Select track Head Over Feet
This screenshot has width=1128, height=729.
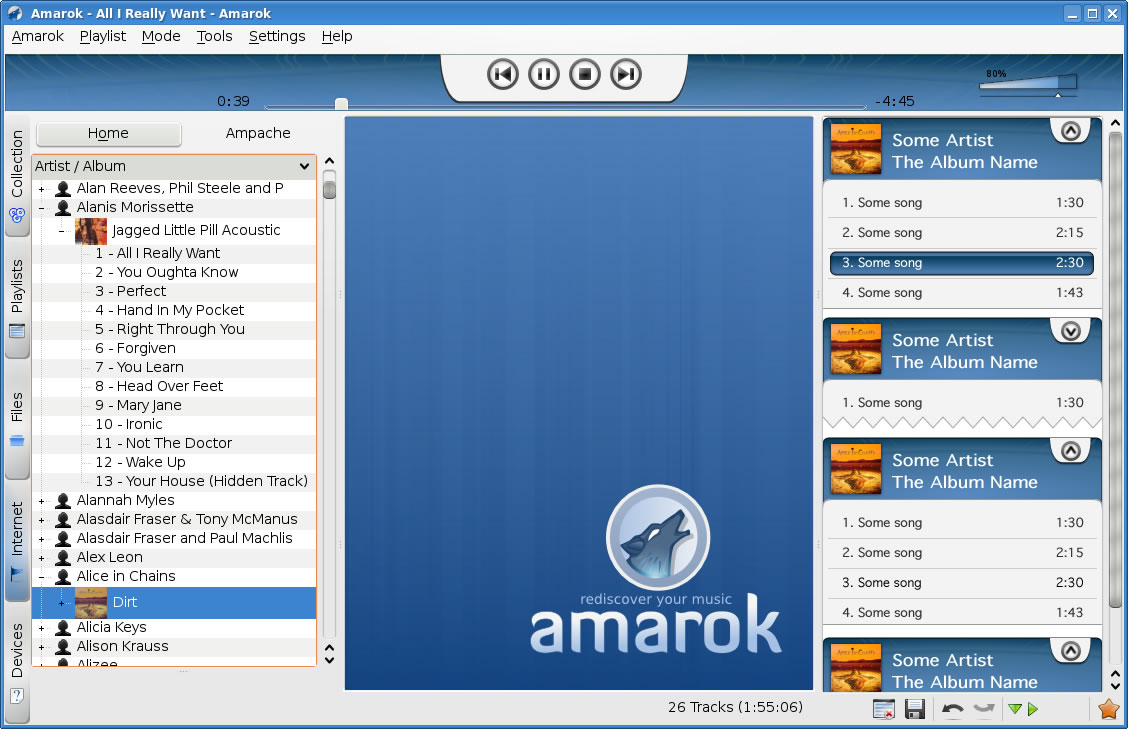158,386
